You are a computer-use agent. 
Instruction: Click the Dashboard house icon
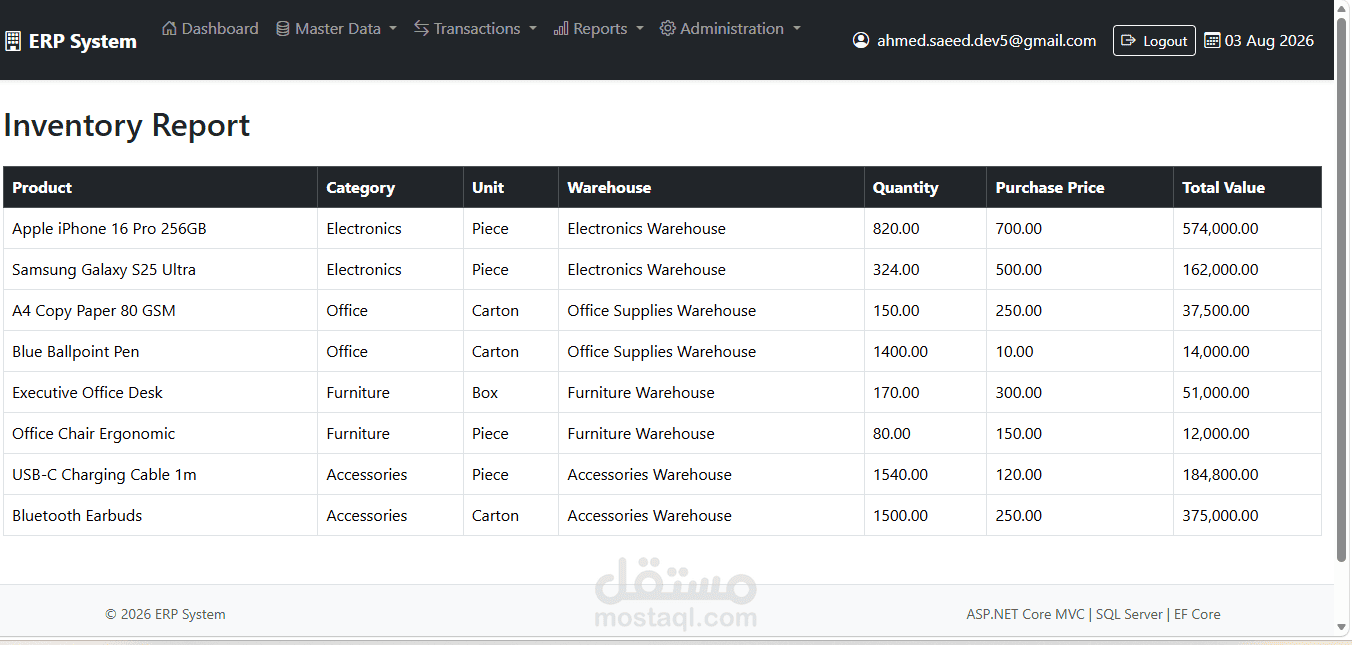pos(169,28)
